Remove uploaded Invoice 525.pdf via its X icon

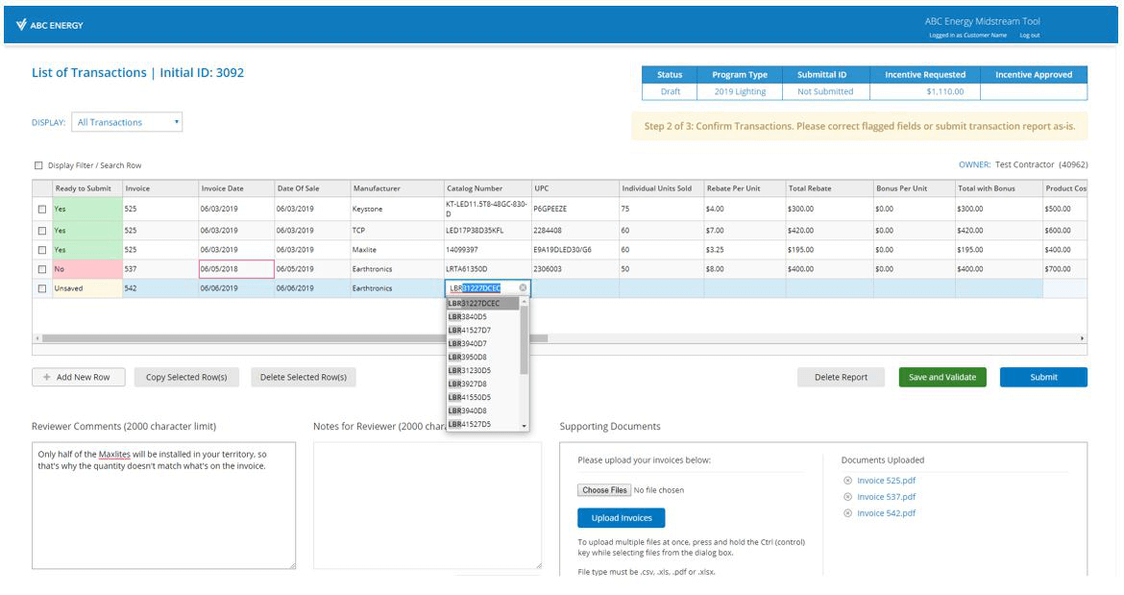tap(848, 481)
